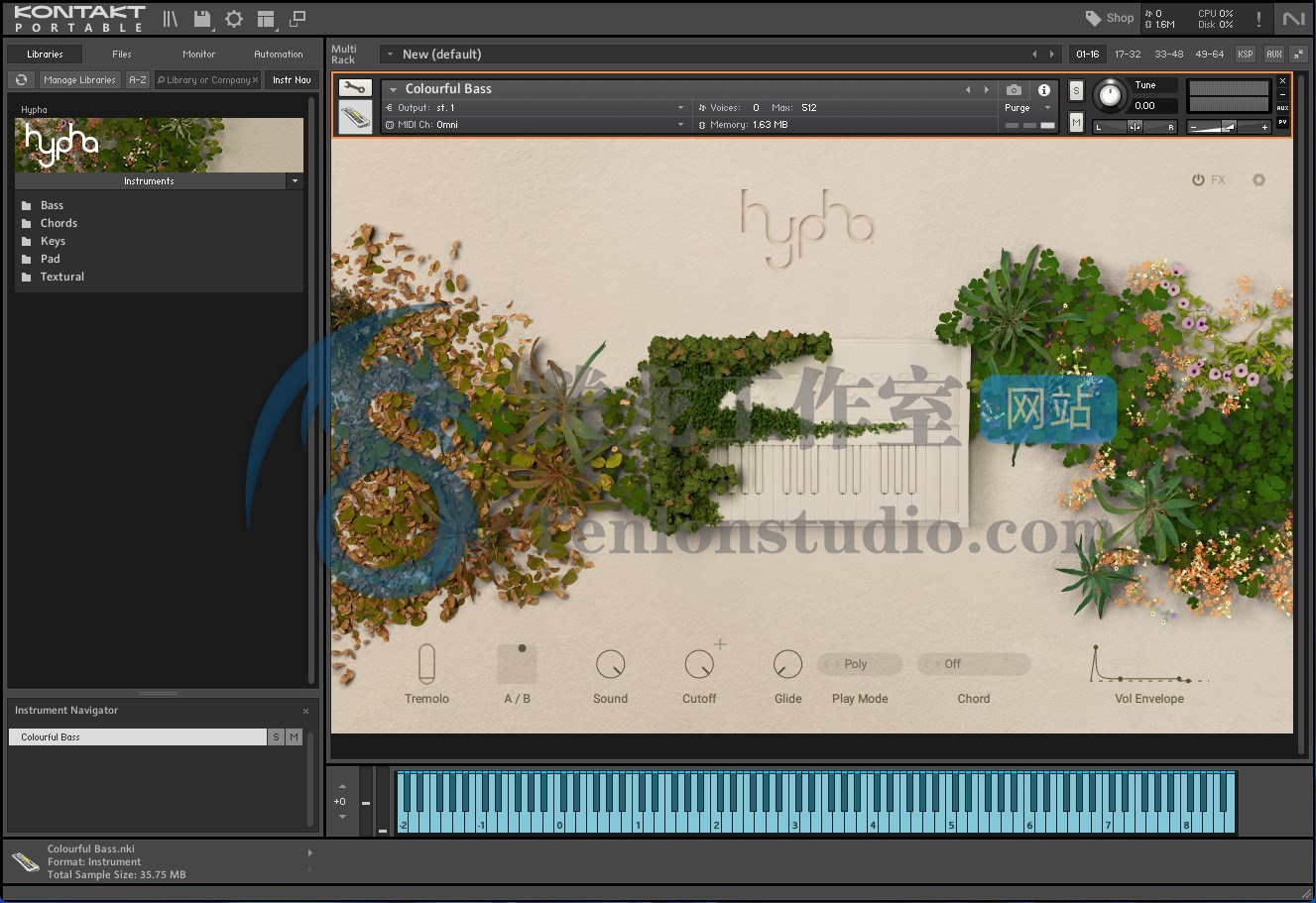This screenshot has height=903, width=1316.
Task: Click the A / B pad
Action: (x=517, y=663)
